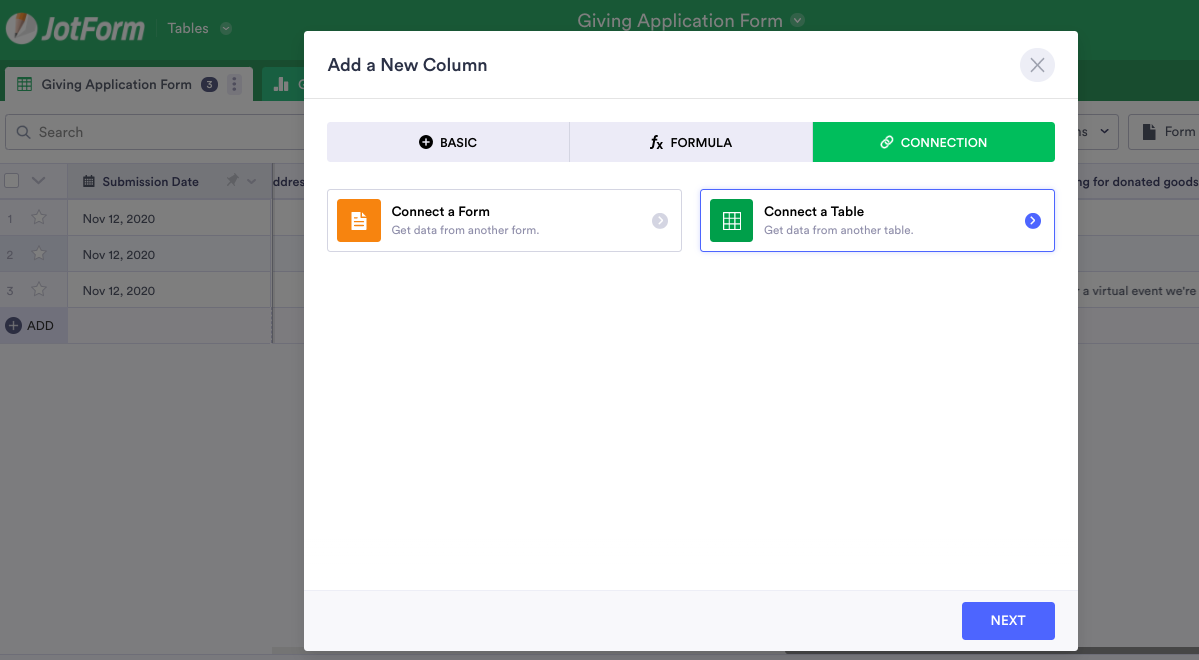
Task: Click the orange Connect a Form icon
Action: tap(359, 220)
